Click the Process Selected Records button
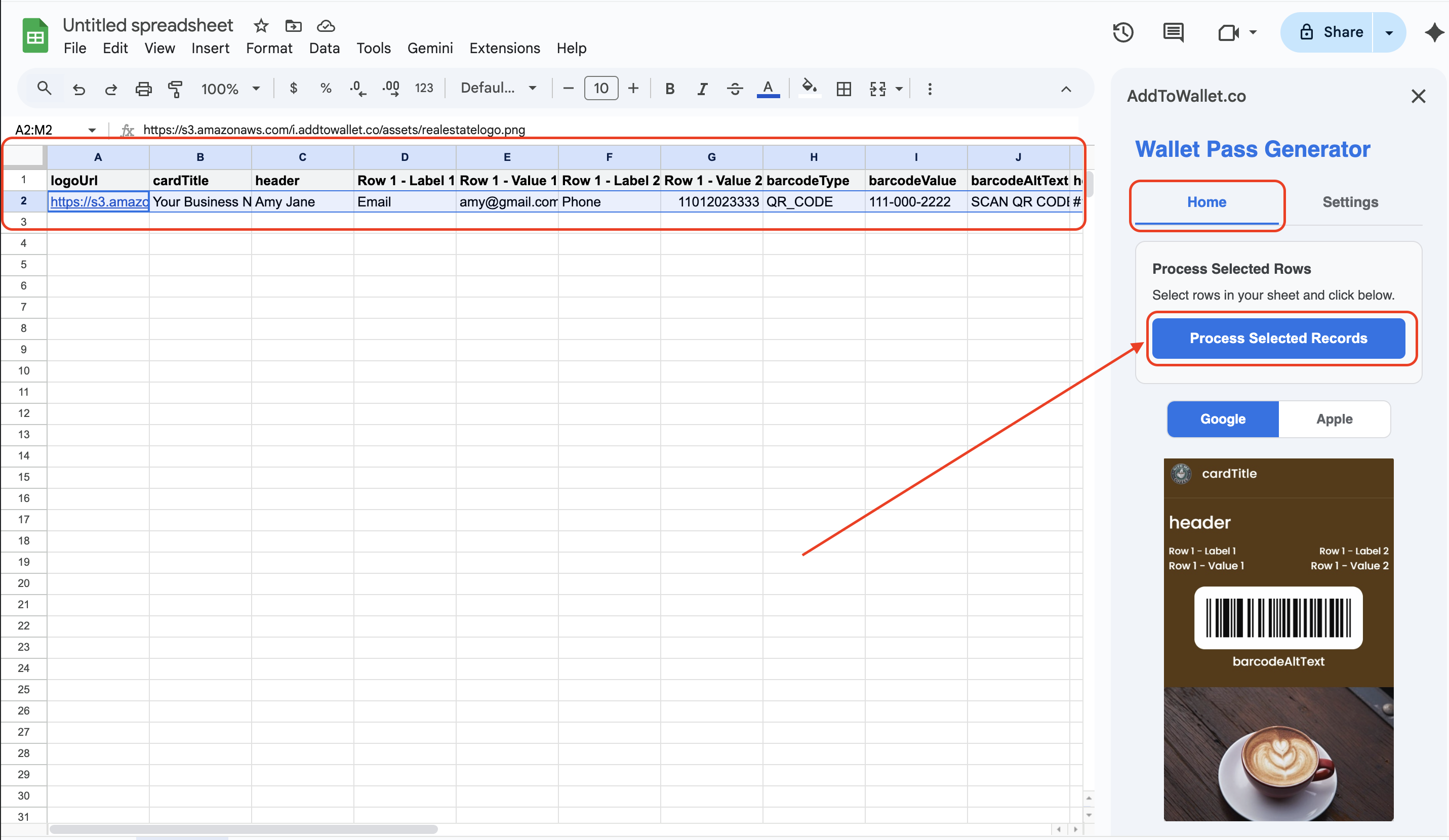 pyautogui.click(x=1278, y=338)
